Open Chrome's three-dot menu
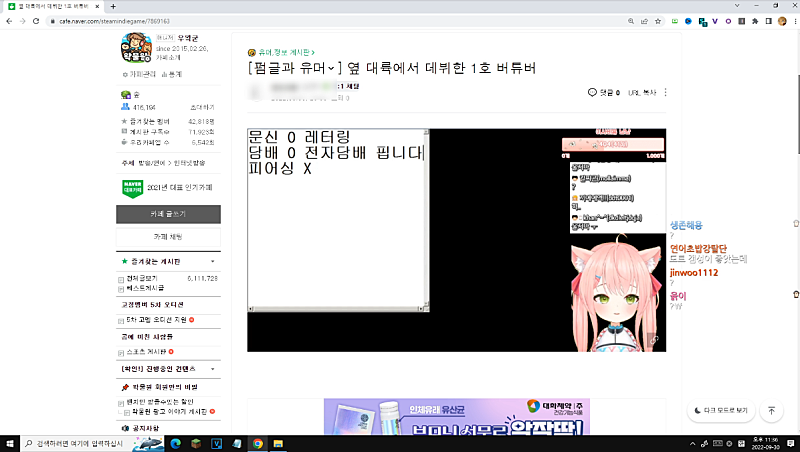The height and width of the screenshot is (452, 800). pos(795,21)
